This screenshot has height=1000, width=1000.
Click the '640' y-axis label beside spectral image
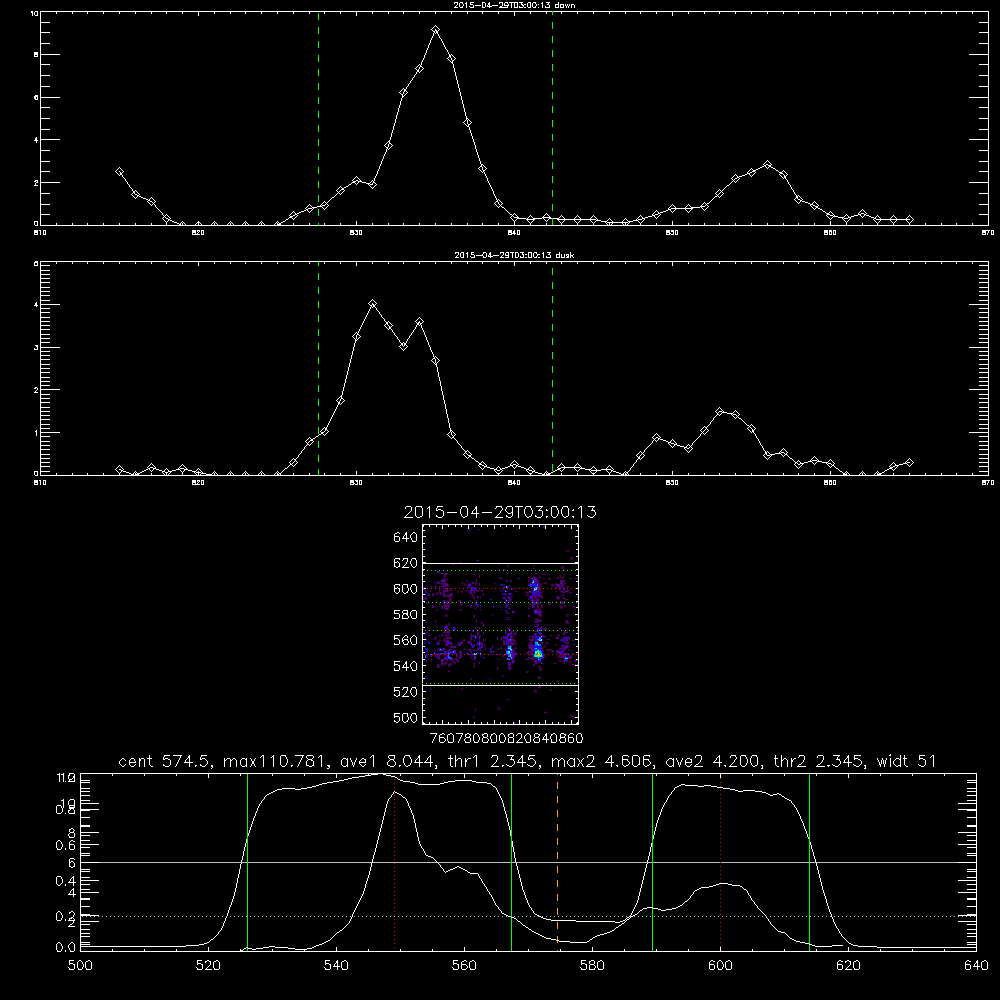pyautogui.click(x=406, y=538)
